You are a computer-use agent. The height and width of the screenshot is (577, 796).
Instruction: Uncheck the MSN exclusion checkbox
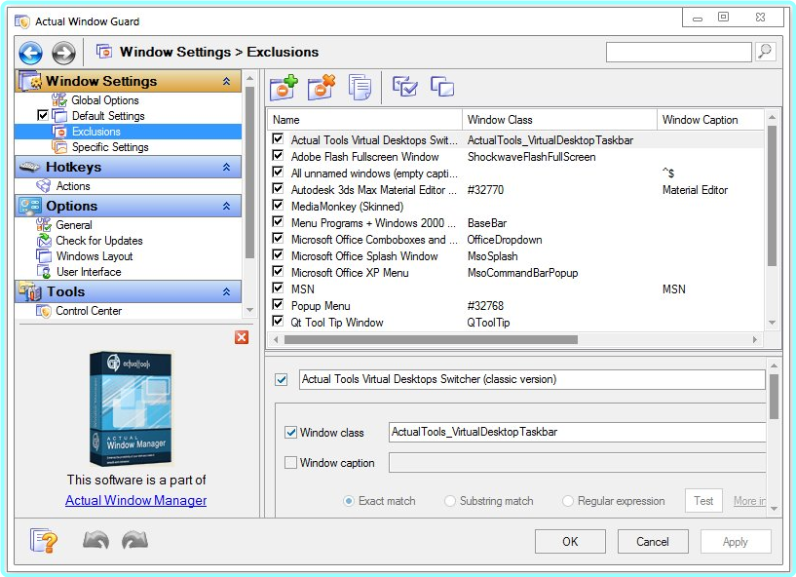pyautogui.click(x=278, y=288)
